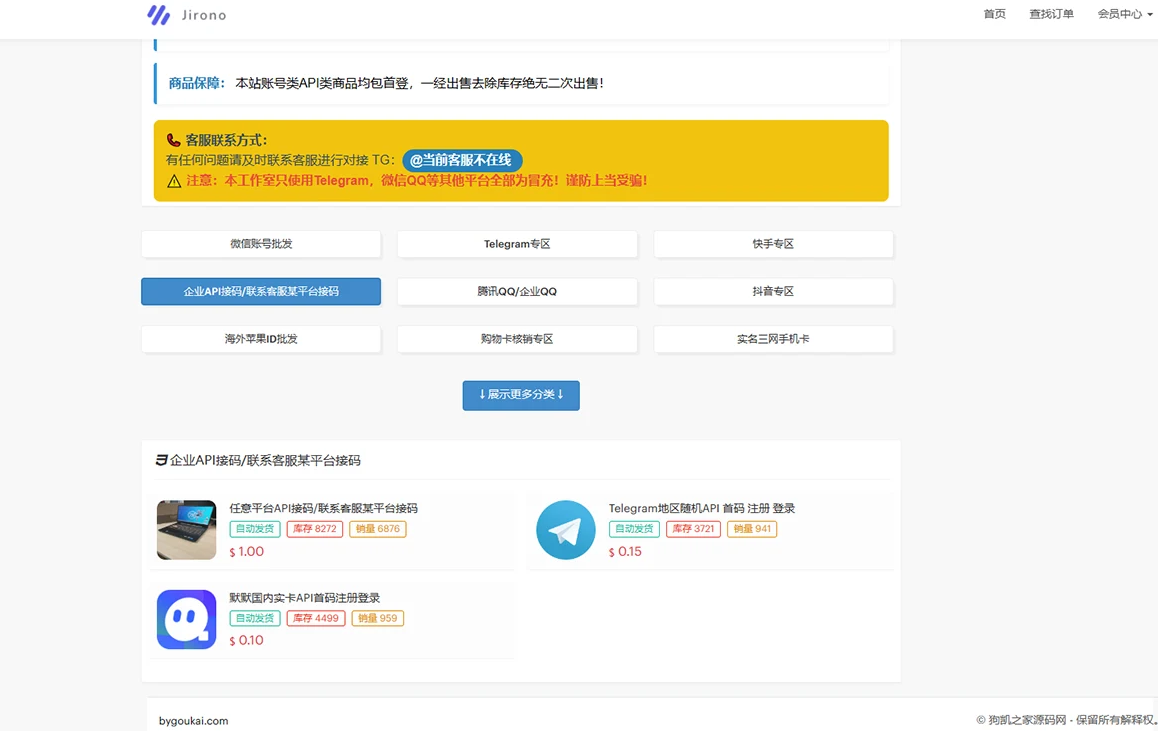Click the copyright symbol in the footer

(979, 719)
